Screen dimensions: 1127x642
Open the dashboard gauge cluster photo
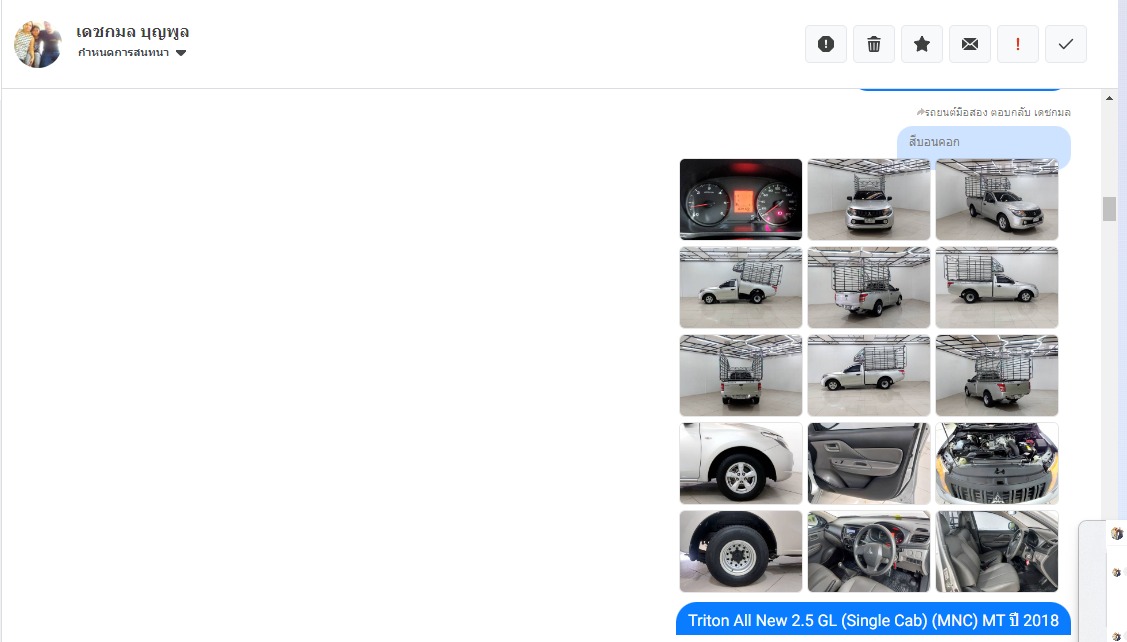(x=741, y=199)
